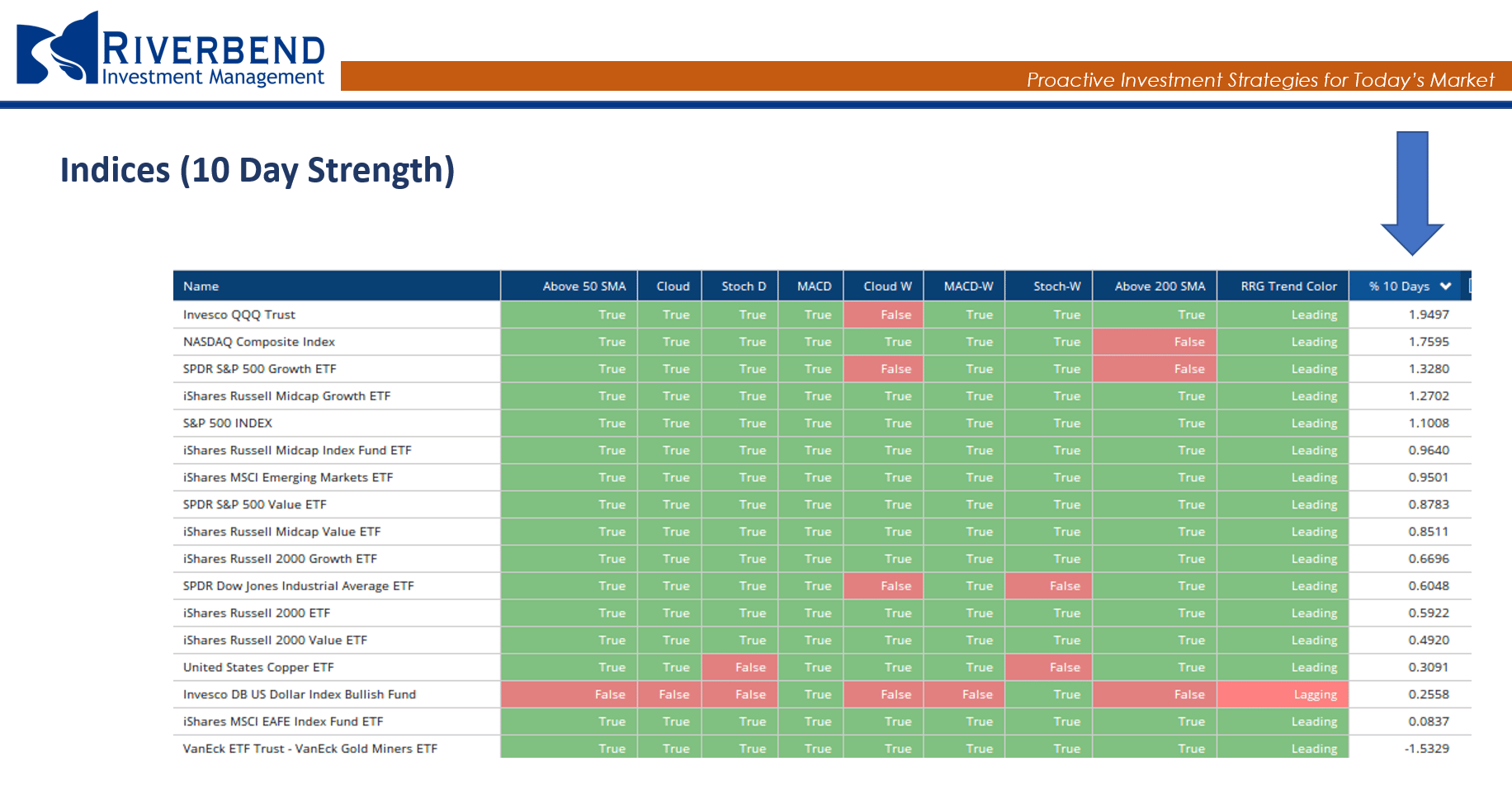Screen dimensions: 1512x785
Task: Click iShares MSCI EAFE Index Fund ETF
Action: tap(283, 721)
